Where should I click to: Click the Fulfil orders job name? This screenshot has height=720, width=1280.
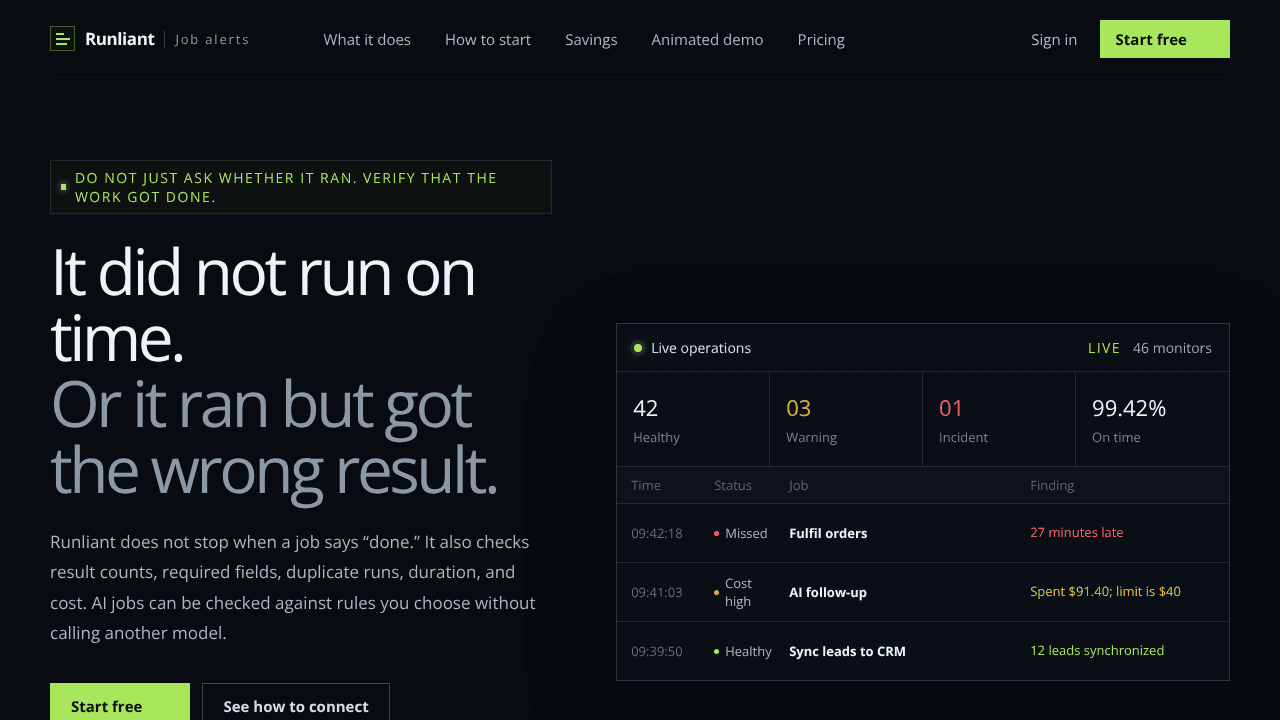828,533
